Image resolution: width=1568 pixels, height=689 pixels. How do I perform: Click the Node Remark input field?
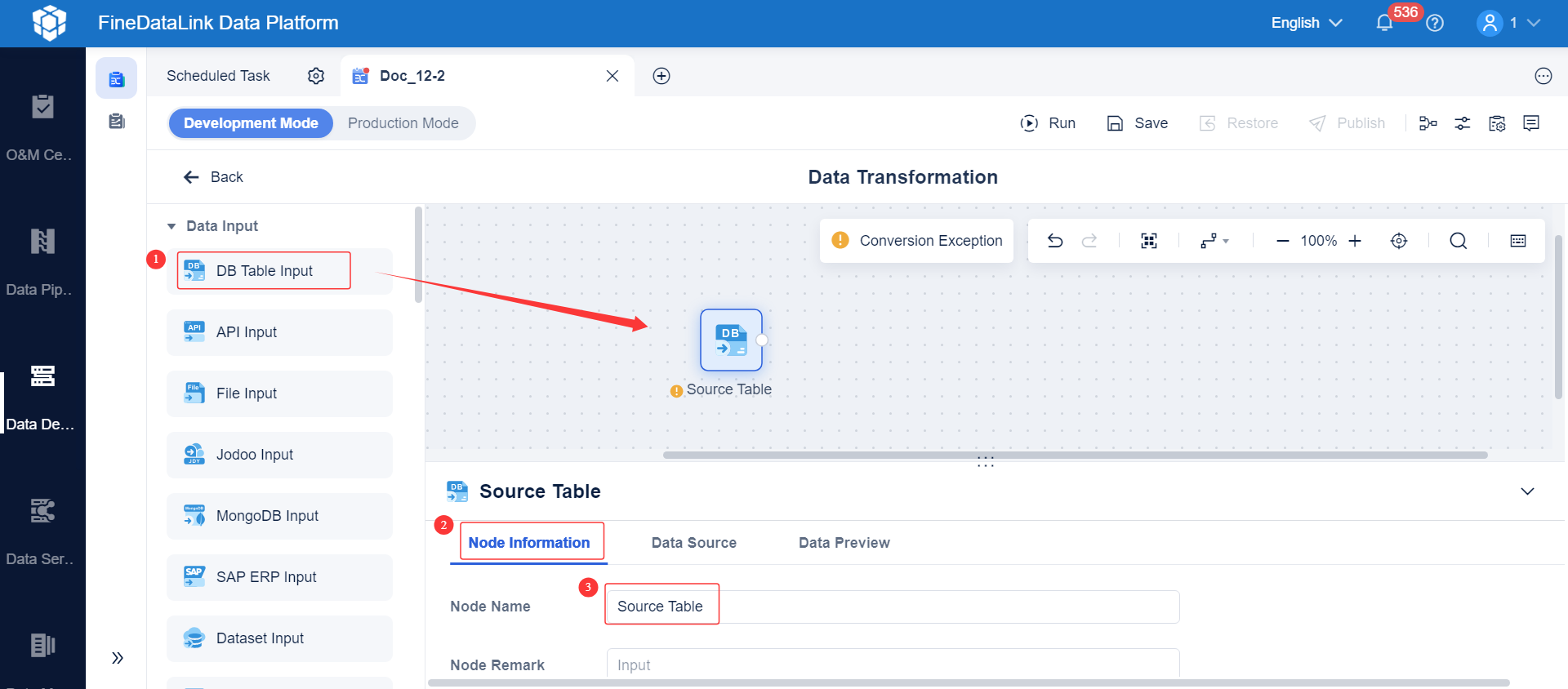coord(893,665)
